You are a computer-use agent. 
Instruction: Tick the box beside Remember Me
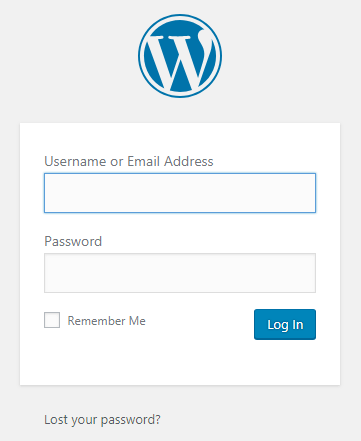[x=52, y=320]
